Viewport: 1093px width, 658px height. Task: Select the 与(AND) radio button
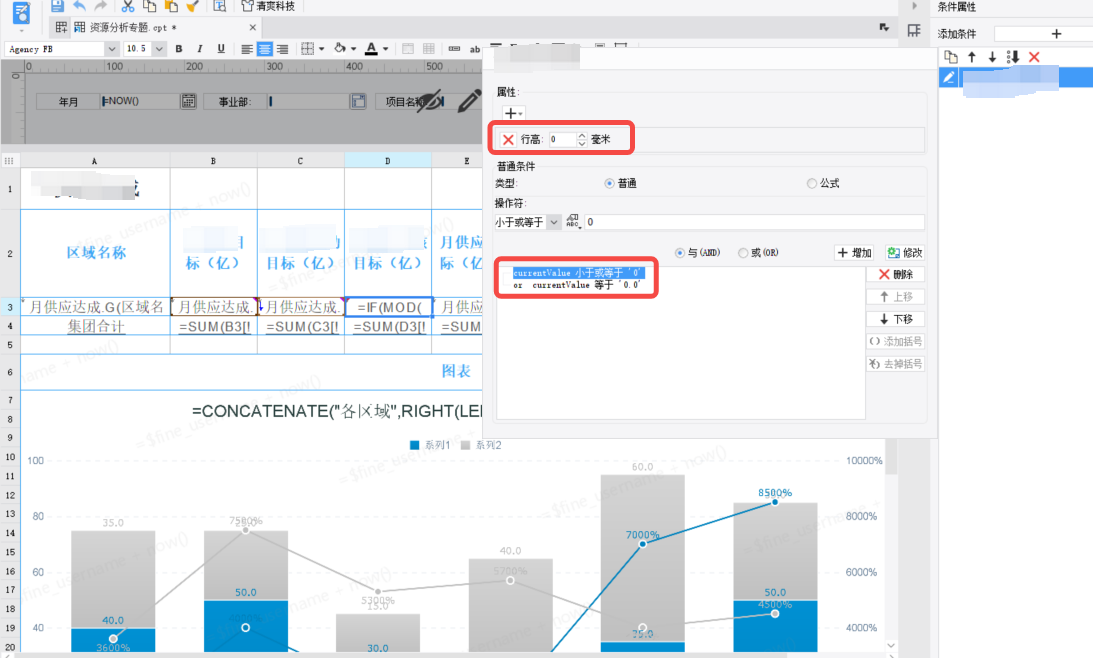tap(680, 252)
